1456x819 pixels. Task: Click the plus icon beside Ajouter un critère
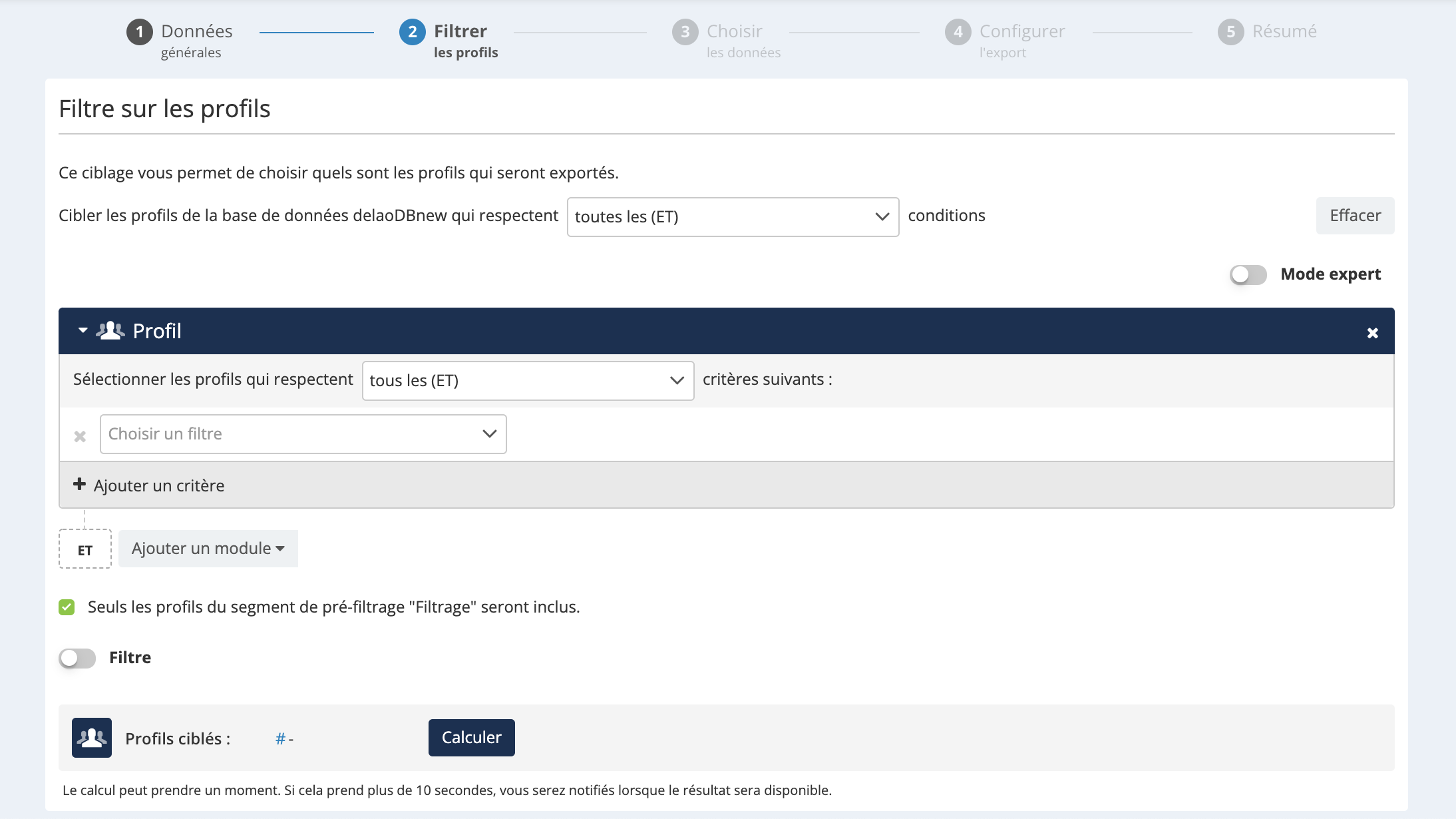coord(79,484)
